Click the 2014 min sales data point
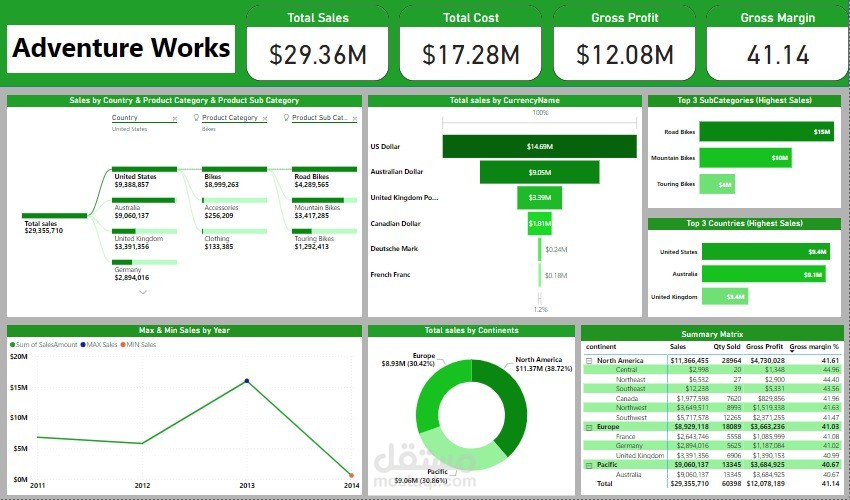This screenshot has height=500, width=850. [x=351, y=476]
